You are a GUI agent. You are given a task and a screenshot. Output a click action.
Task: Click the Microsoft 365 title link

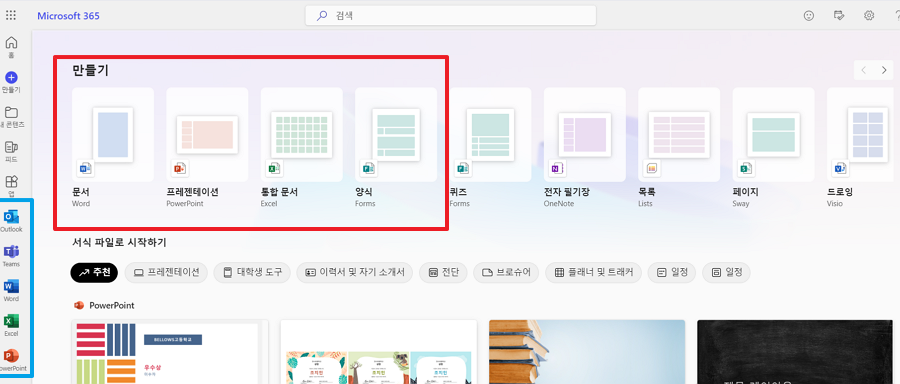(68, 16)
